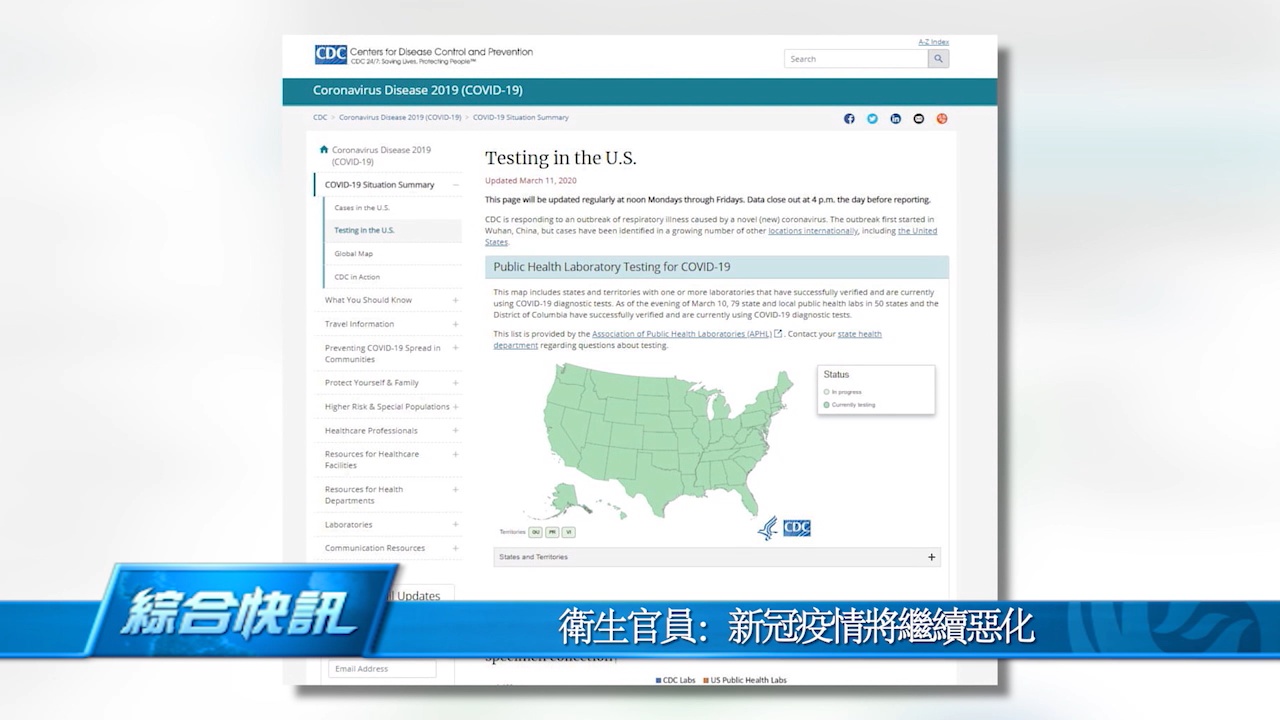This screenshot has height=720, width=1280.
Task: Click the Coronavirus Disease 2019 teal banner title
Action: (418, 91)
